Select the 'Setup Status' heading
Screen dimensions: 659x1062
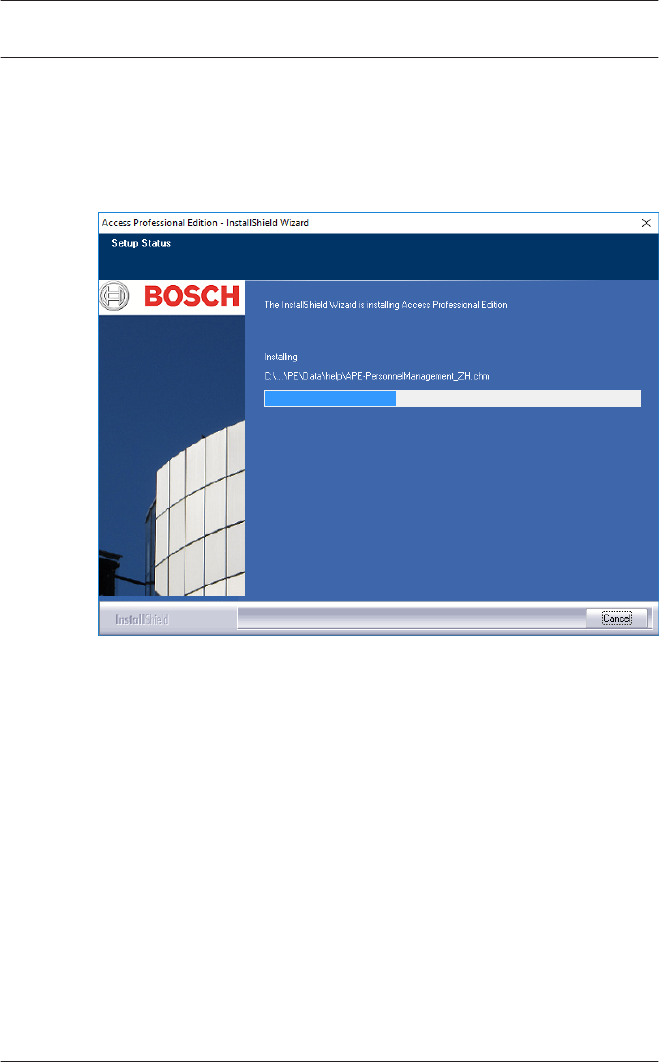click(x=141, y=243)
